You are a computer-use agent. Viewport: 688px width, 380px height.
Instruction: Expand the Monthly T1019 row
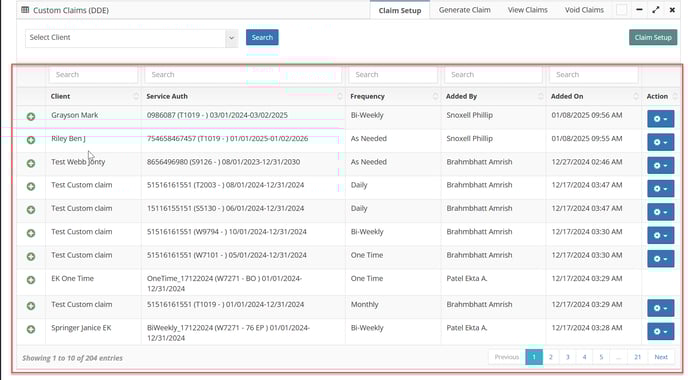coord(31,306)
